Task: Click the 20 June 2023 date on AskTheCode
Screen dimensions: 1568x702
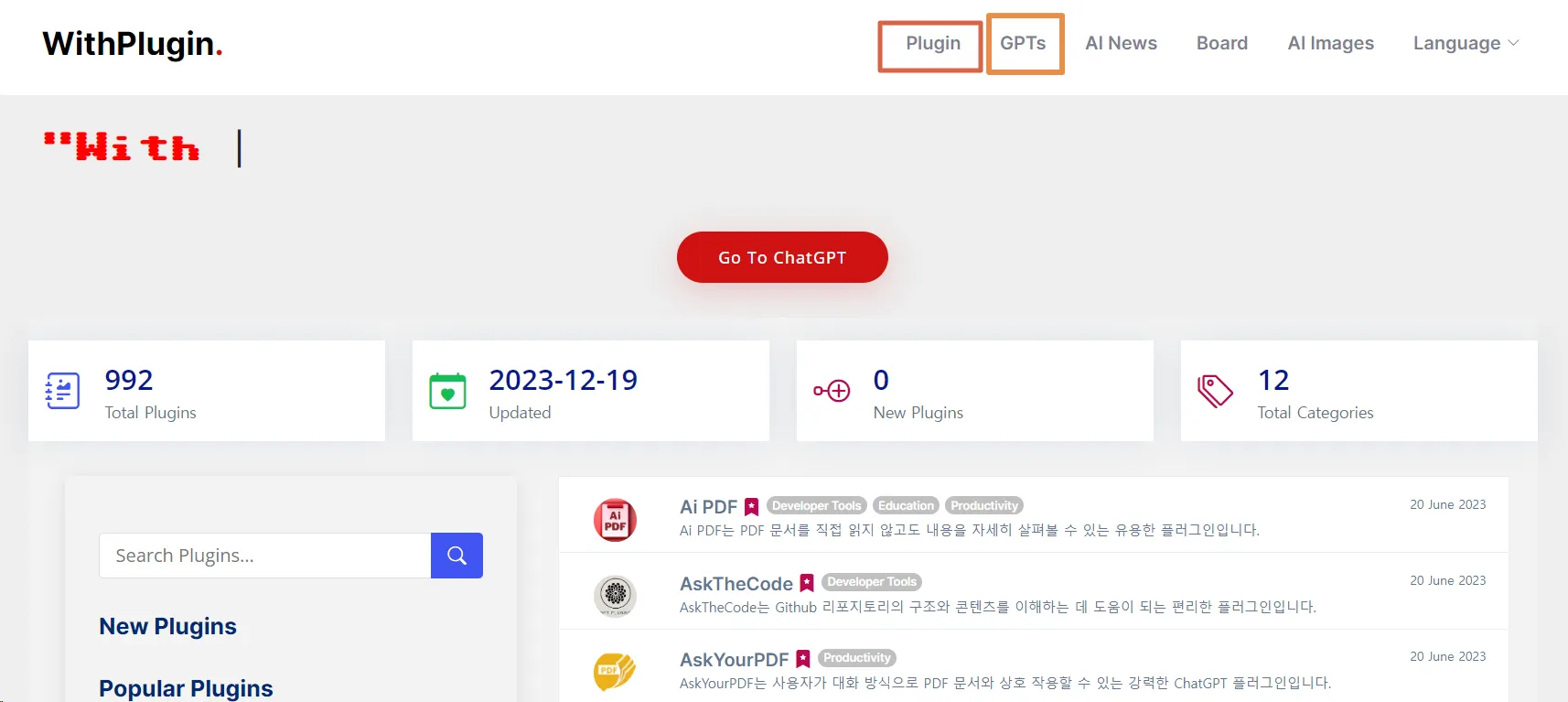Action: (1447, 580)
